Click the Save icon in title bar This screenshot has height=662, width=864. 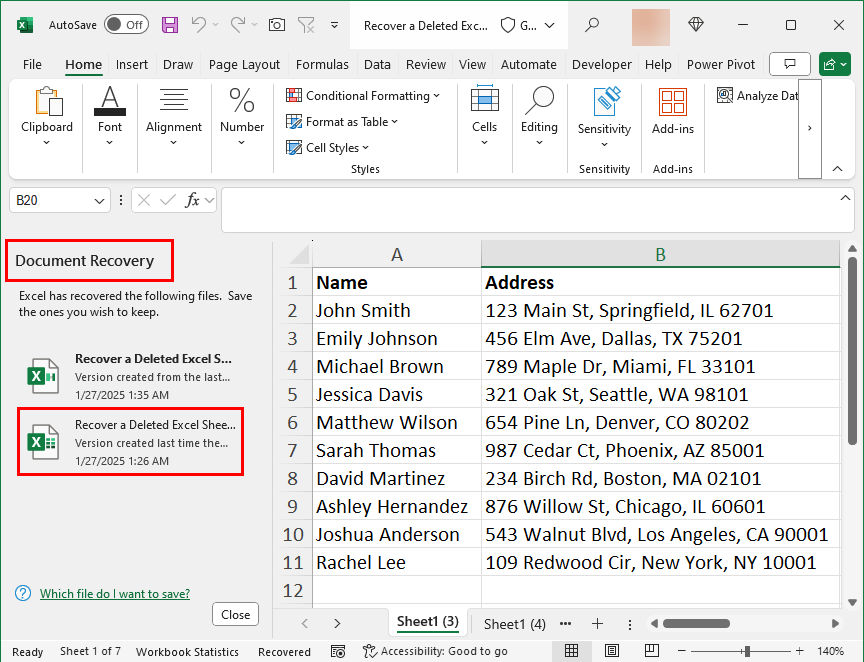point(170,25)
